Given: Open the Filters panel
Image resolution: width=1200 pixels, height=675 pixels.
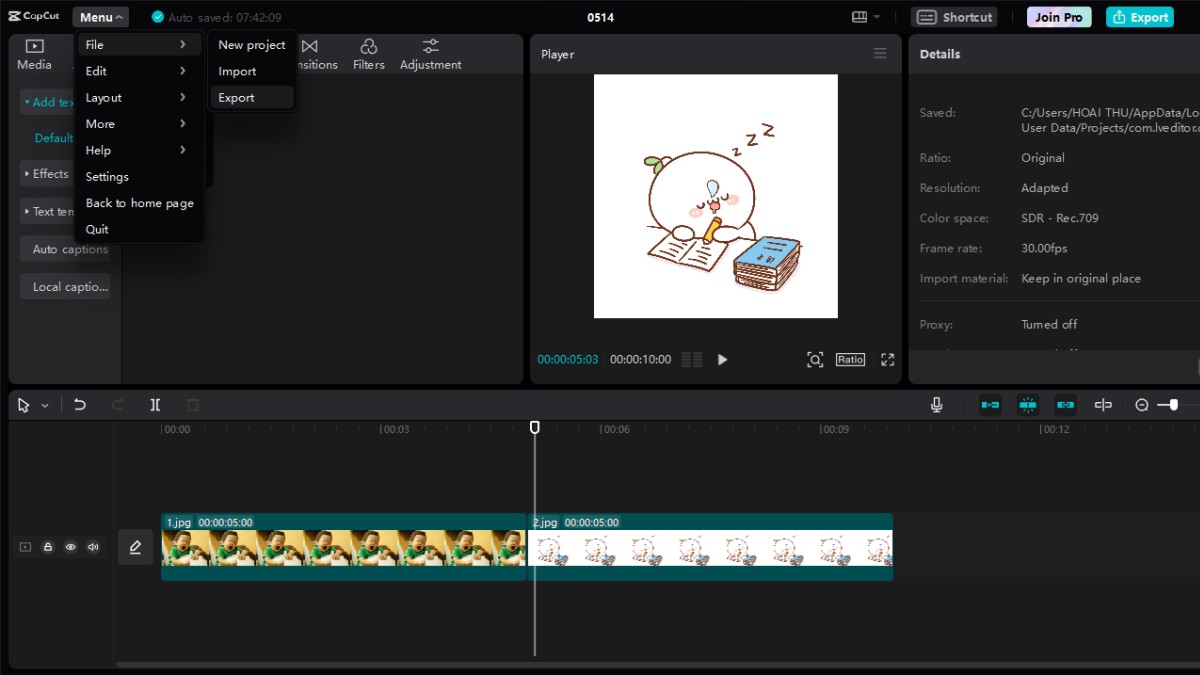Looking at the screenshot, I should point(368,55).
